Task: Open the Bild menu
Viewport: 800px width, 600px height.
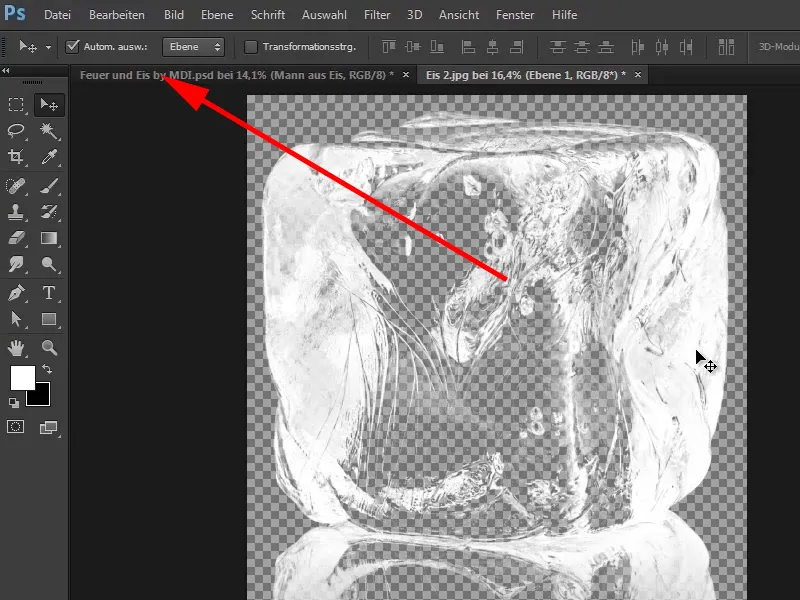Action: pos(173,15)
